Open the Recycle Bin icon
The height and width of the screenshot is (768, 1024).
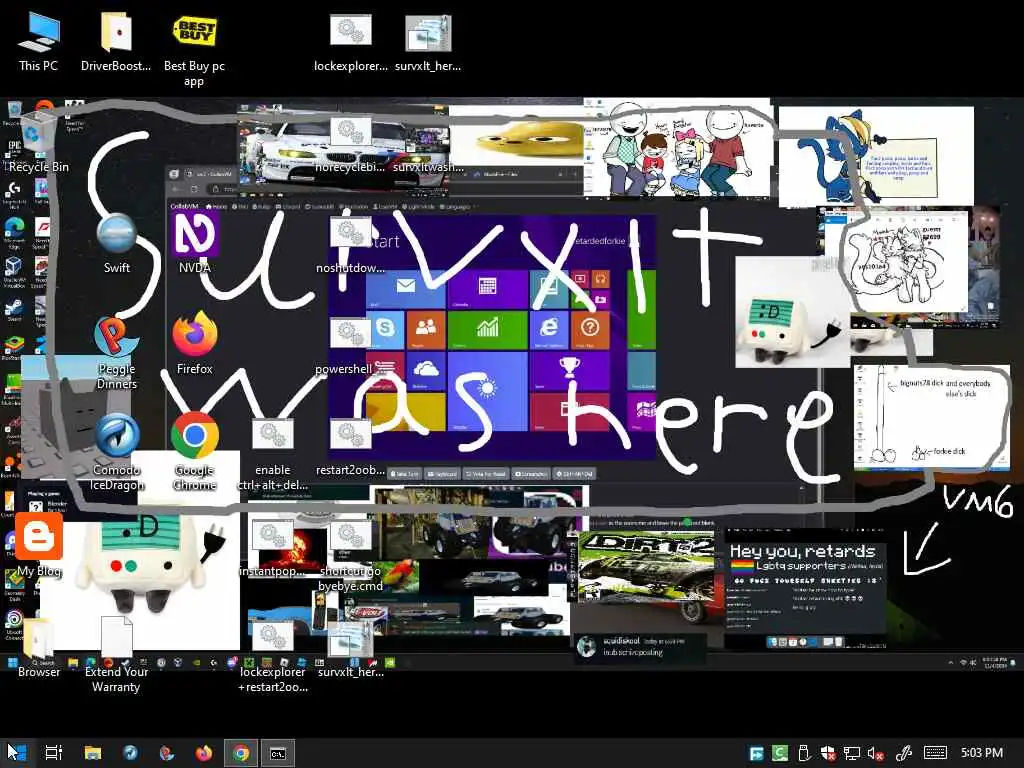38,144
